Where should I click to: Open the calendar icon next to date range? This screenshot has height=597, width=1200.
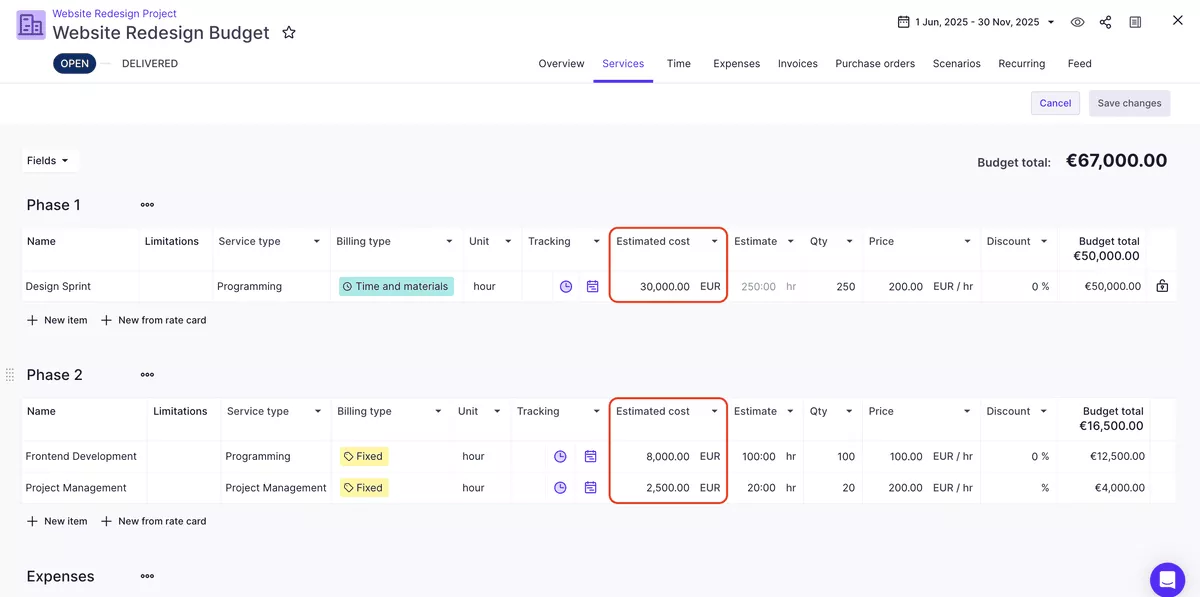pyautogui.click(x=903, y=22)
